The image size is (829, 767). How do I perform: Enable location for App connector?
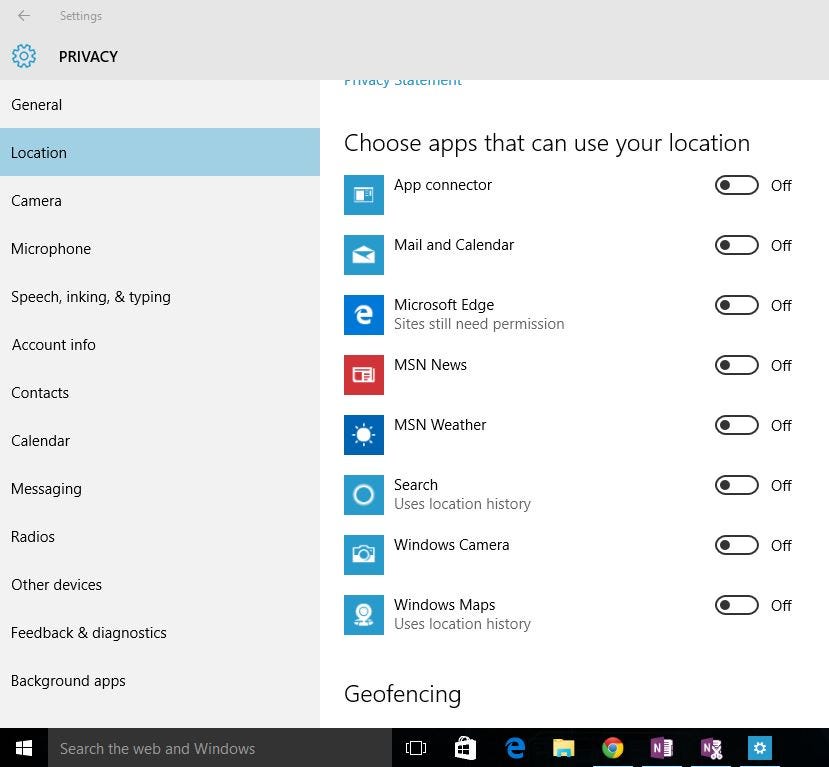(x=736, y=186)
